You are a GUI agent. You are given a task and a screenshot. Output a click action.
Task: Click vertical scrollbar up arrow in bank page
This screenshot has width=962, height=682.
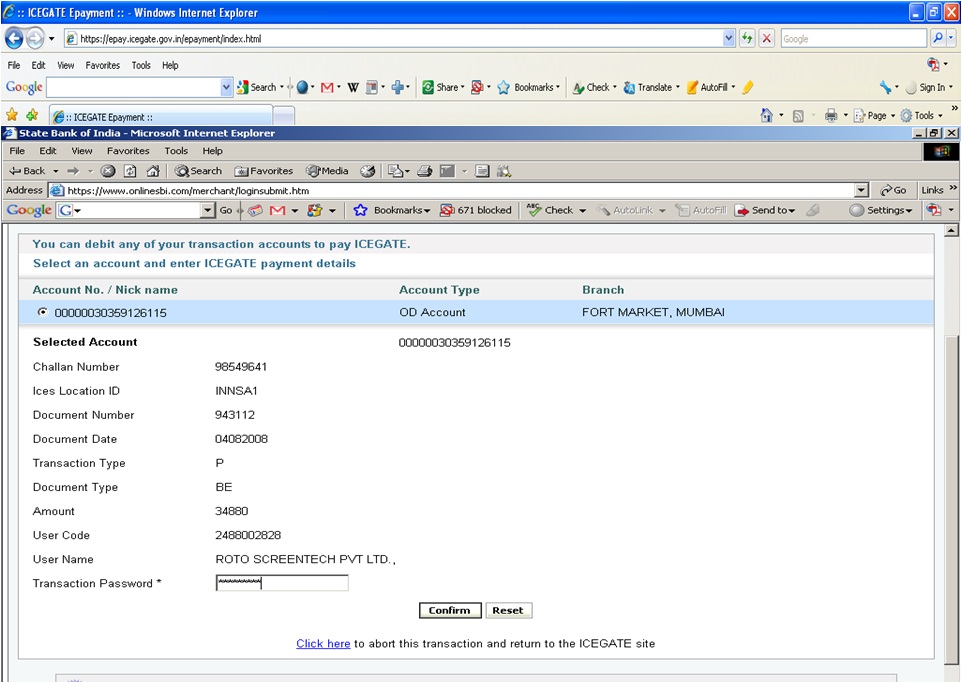(x=951, y=231)
